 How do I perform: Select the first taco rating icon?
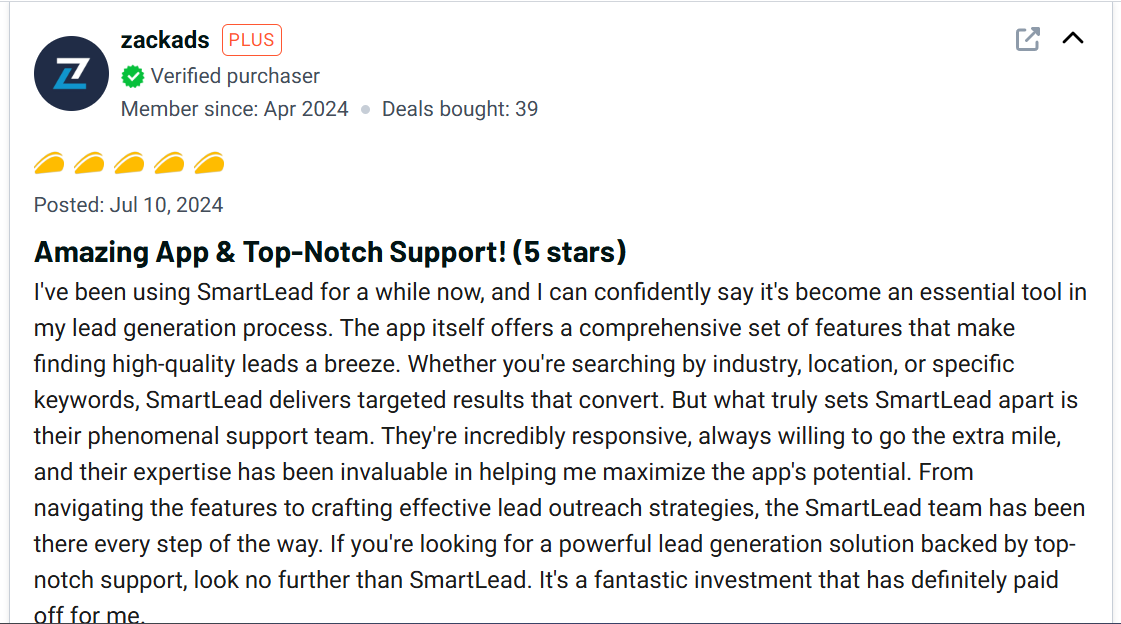pyautogui.click(x=49, y=163)
